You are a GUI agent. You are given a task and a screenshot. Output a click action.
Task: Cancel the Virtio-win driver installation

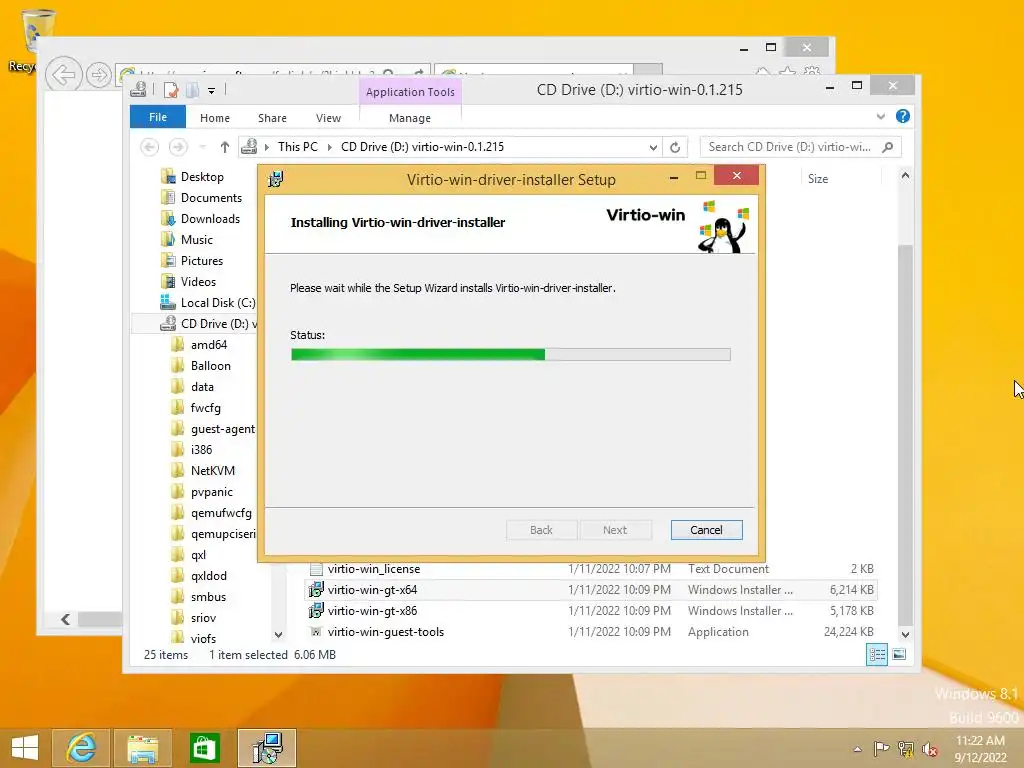pyautogui.click(x=706, y=530)
